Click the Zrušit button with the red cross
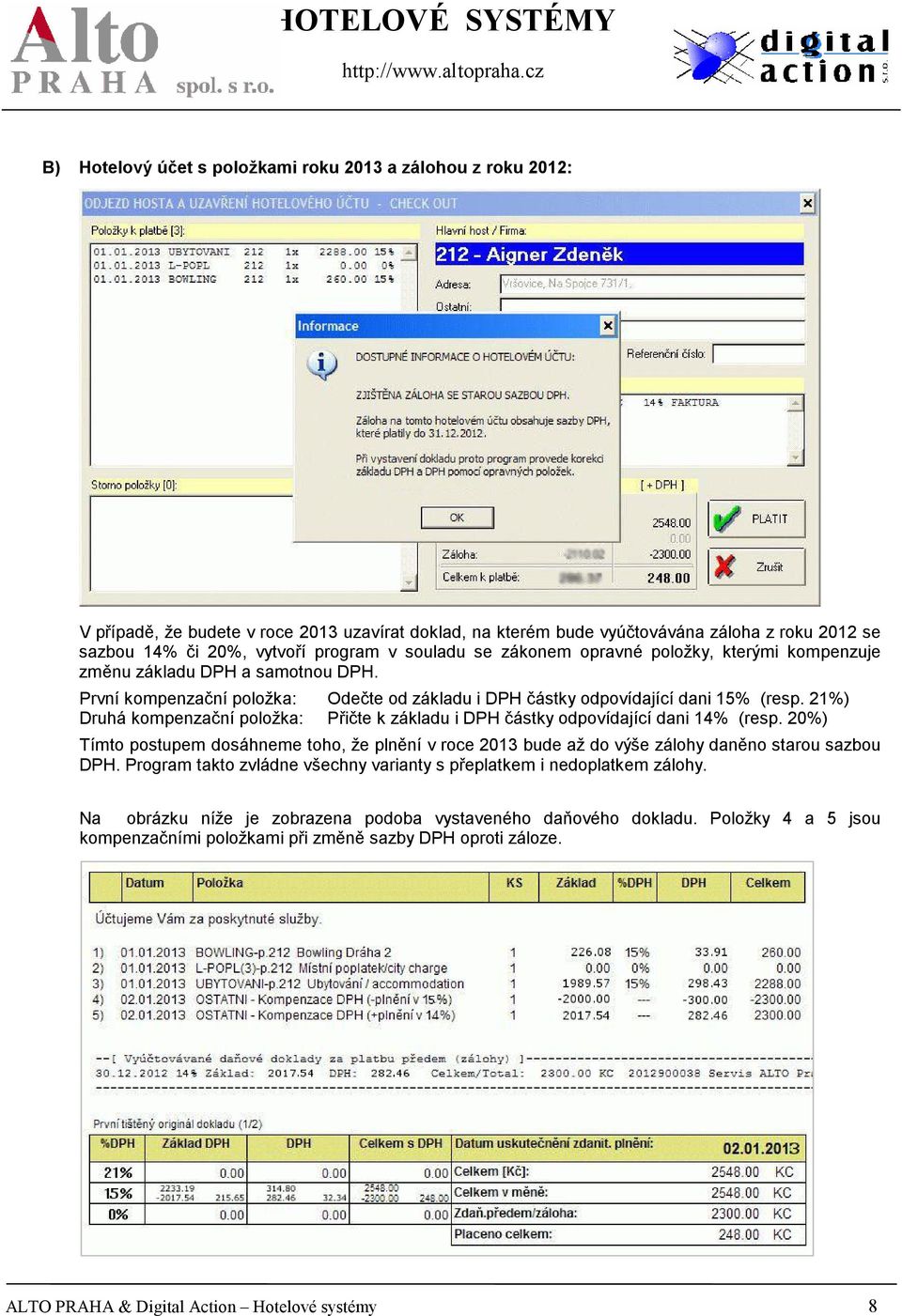Image resolution: width=902 pixels, height=1316 pixels. coord(756,566)
